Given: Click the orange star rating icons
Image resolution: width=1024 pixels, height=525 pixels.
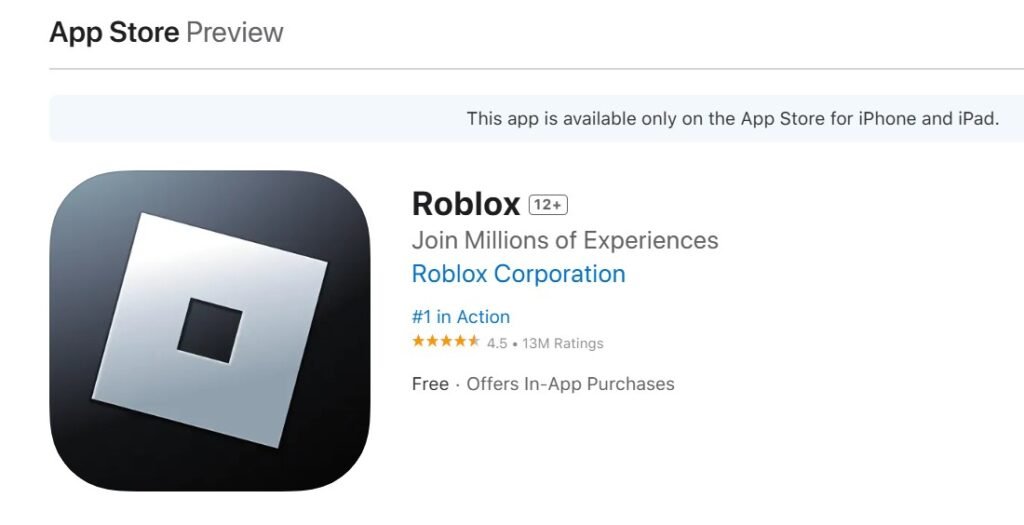Looking at the screenshot, I should point(446,342).
